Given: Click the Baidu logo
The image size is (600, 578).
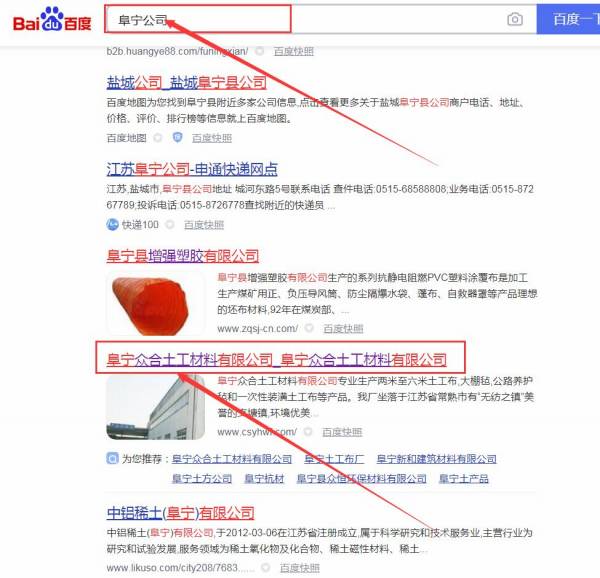Looking at the screenshot, I should 52,20.
